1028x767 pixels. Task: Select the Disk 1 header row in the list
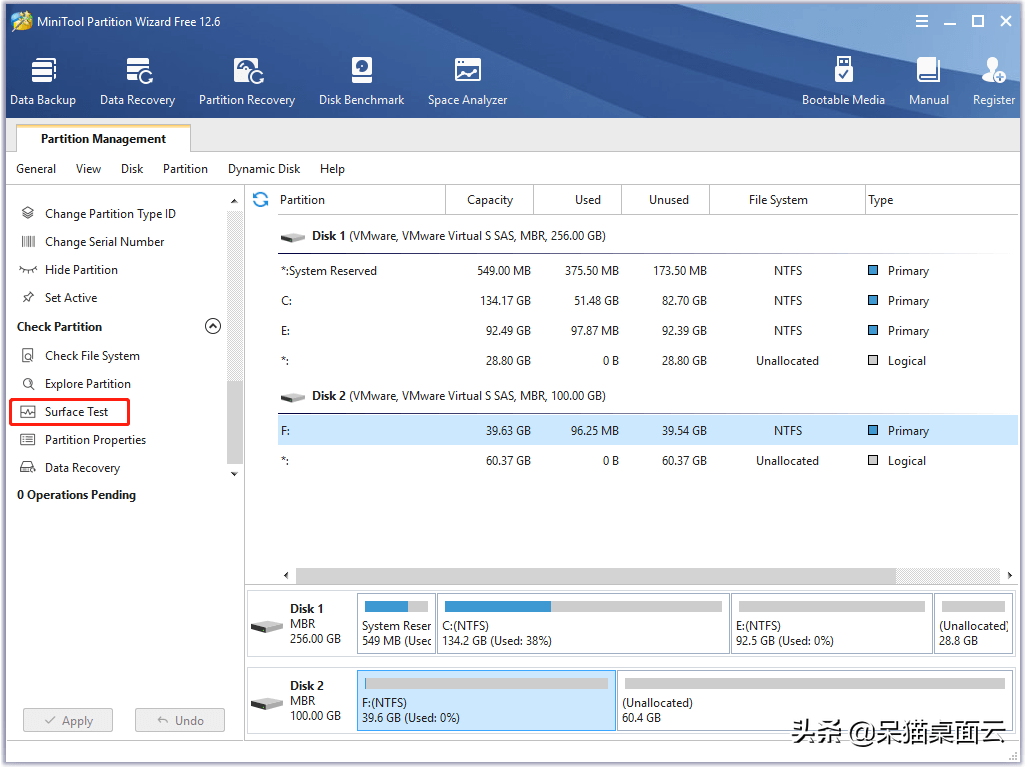click(x=648, y=236)
